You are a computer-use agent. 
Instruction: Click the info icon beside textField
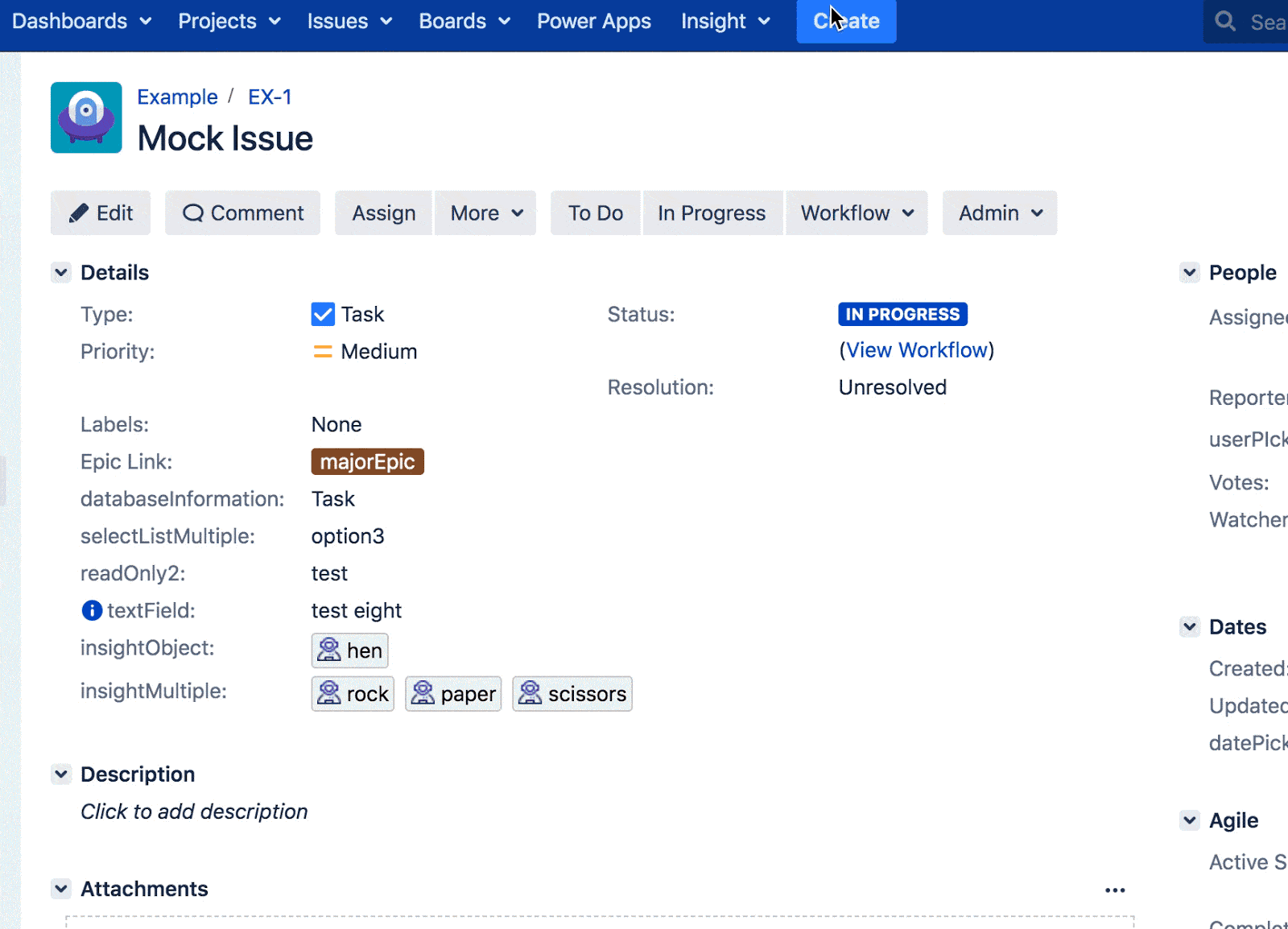pyautogui.click(x=91, y=610)
